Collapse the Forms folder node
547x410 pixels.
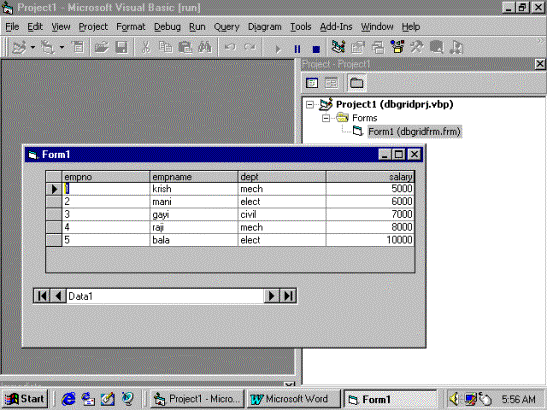(325, 118)
